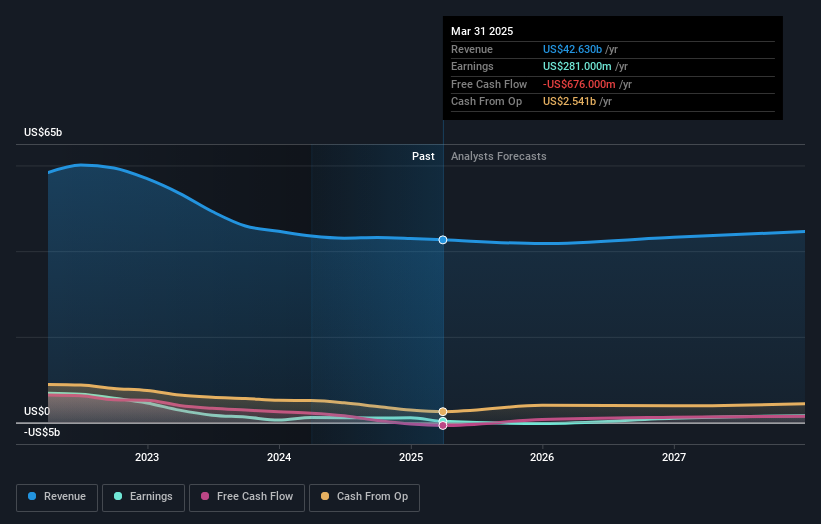Toggle the Earnings legend series
This screenshot has height=524, width=821.
pos(143,497)
